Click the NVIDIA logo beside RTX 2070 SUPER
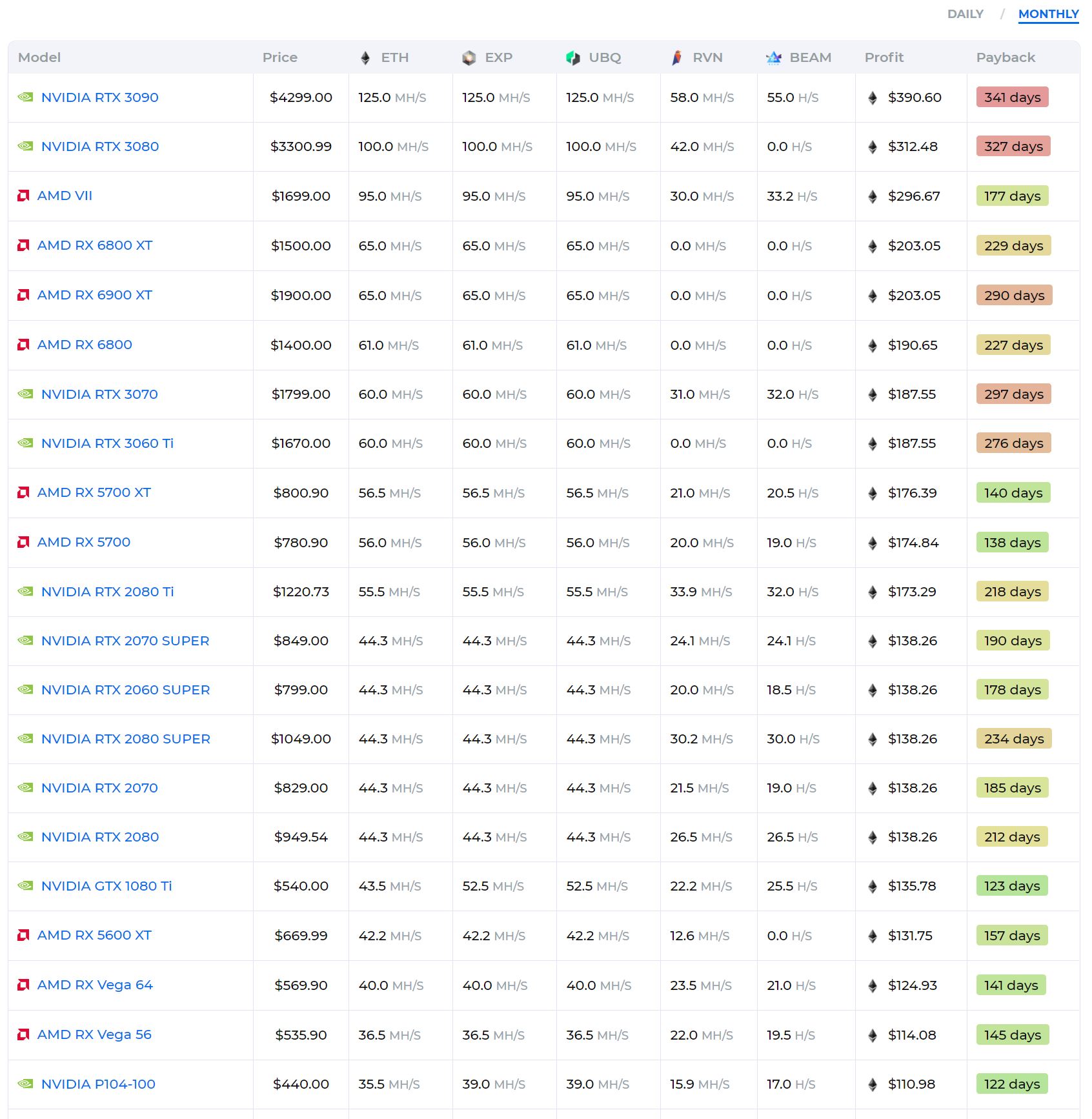 tap(26, 641)
